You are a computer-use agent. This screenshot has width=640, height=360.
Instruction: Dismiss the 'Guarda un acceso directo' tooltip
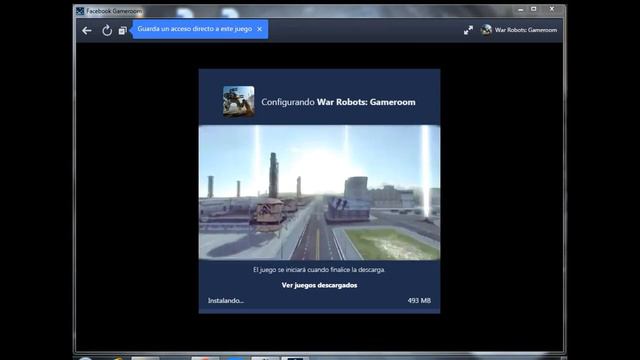[x=259, y=29]
